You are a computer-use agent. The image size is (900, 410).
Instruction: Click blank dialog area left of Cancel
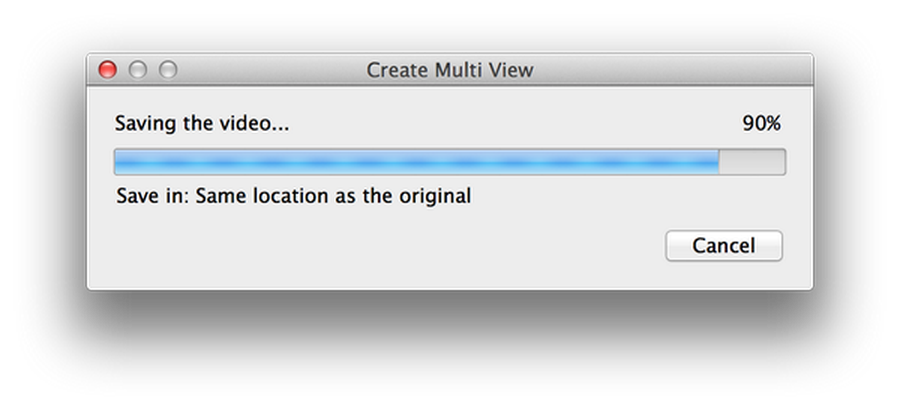coord(400,245)
